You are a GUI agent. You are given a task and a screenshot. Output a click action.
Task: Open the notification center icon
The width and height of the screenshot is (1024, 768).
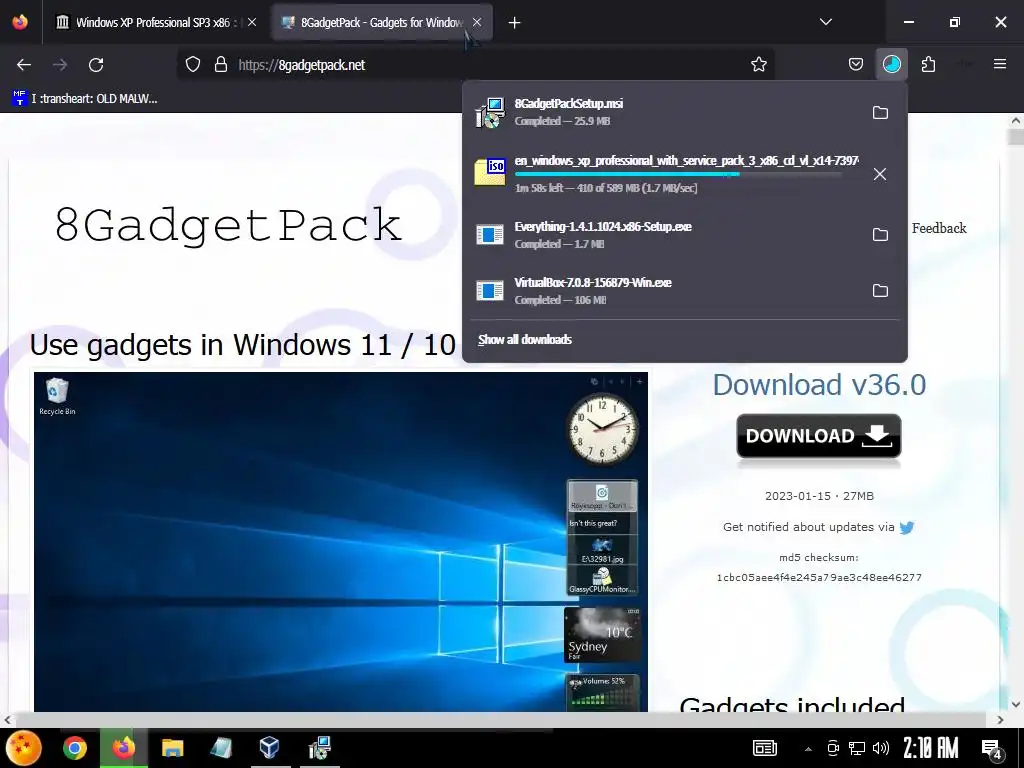pos(993,749)
